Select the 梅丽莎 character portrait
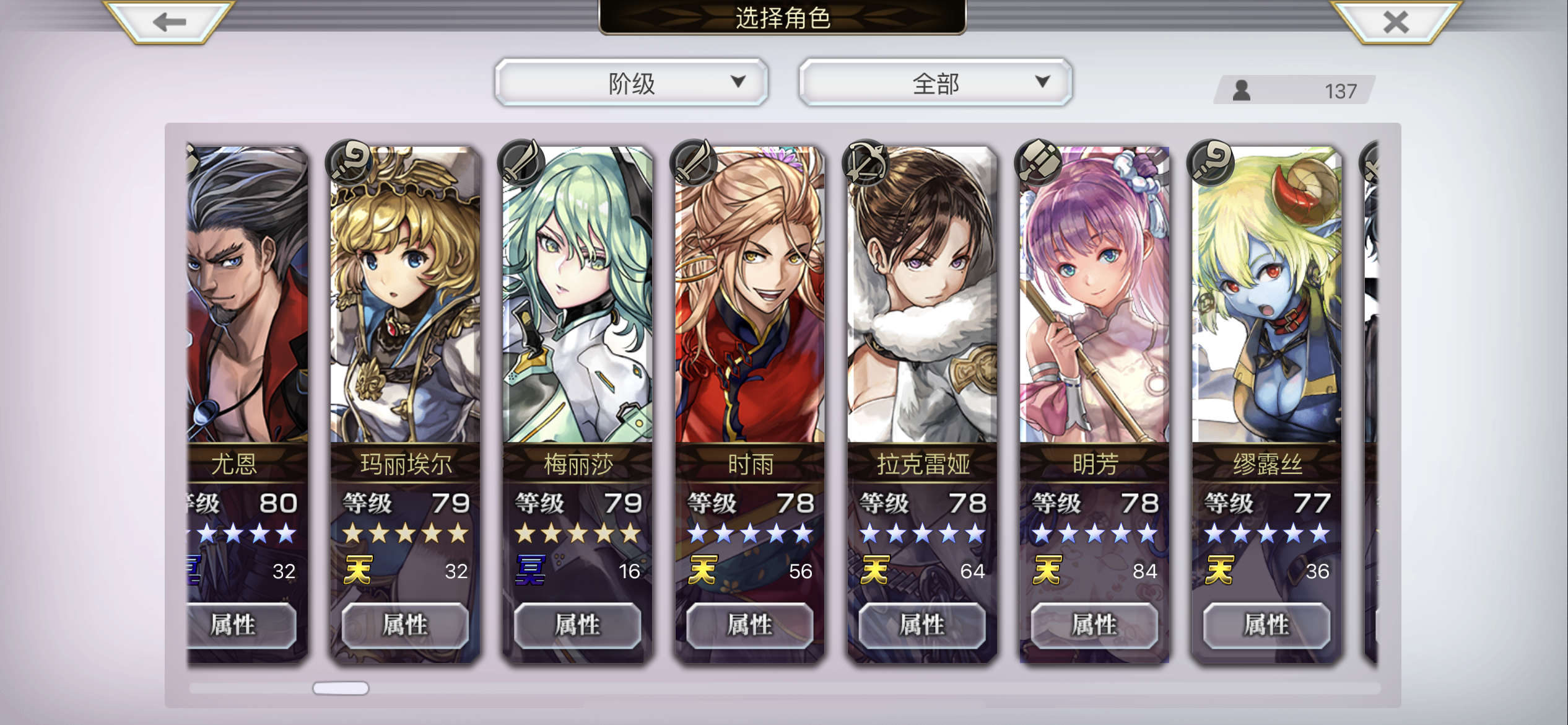 click(x=577, y=295)
